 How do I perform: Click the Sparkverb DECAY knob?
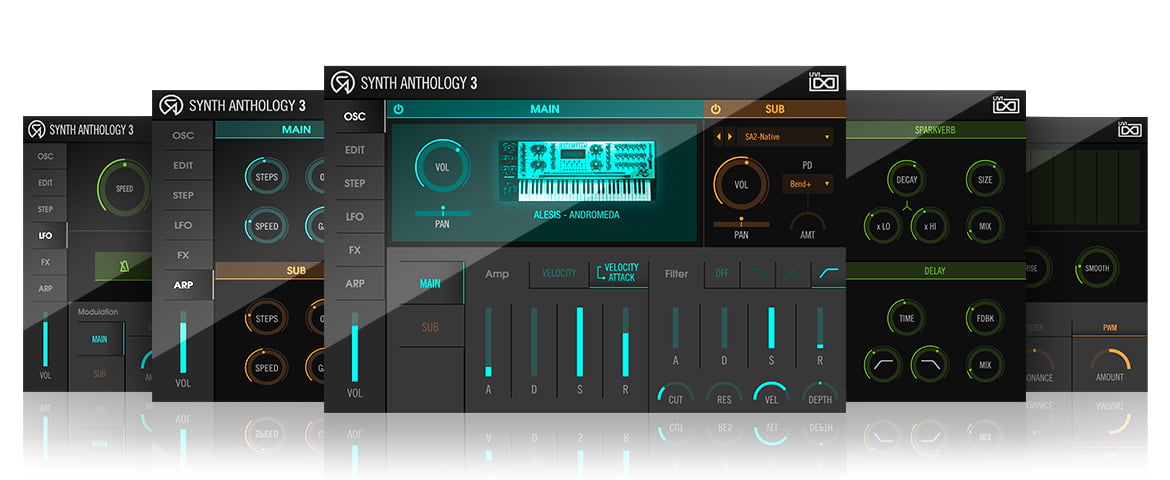pyautogui.click(x=907, y=180)
